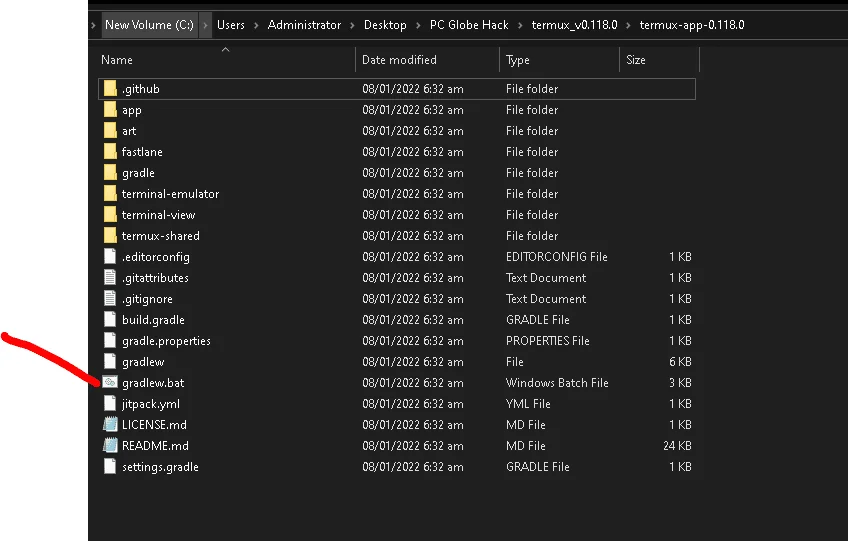Viewport: 848px width, 541px height.
Task: Click the README.md notepad icon
Action: (x=110, y=446)
